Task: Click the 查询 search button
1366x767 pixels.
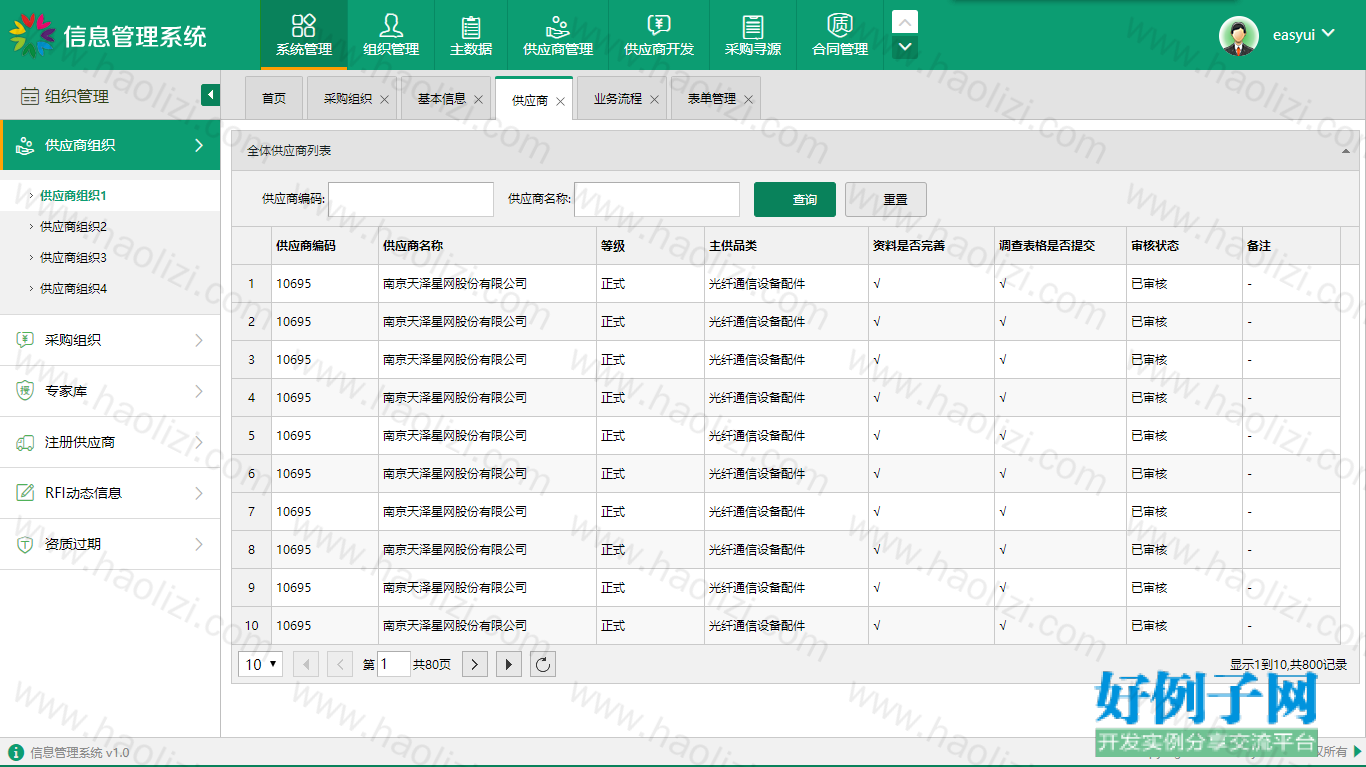Action: pyautogui.click(x=795, y=199)
